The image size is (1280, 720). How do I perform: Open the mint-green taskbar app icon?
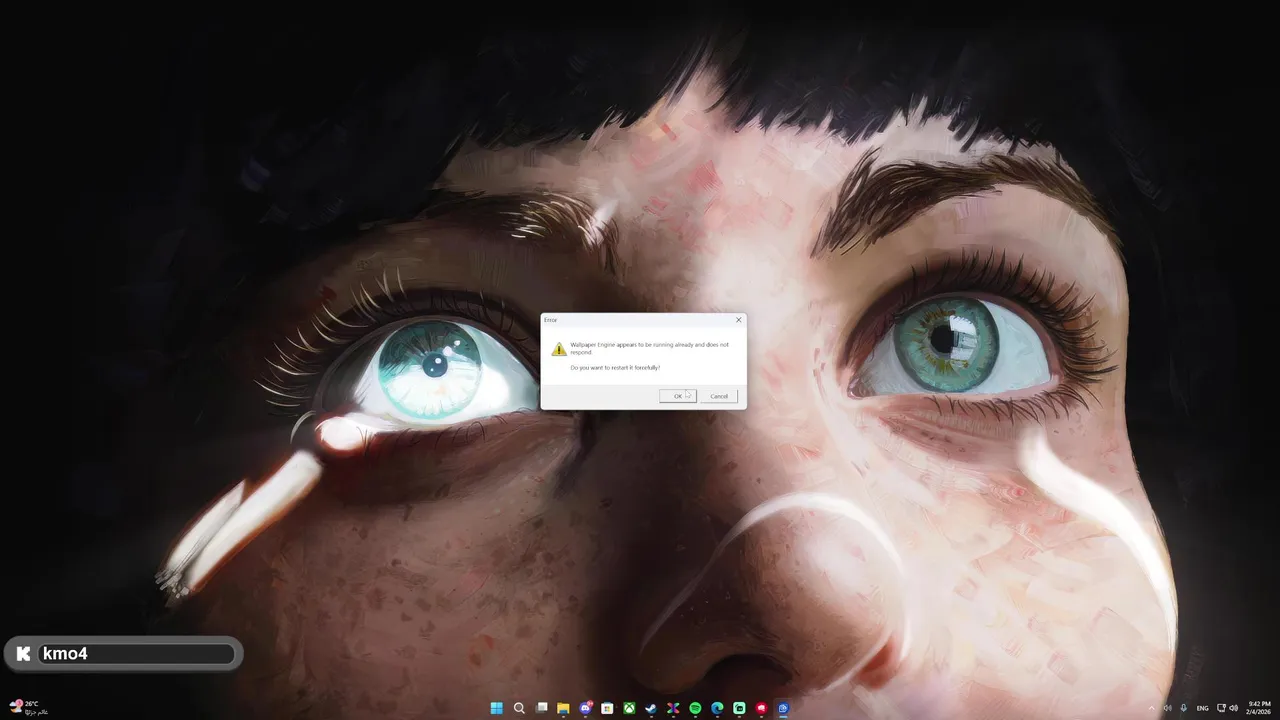[x=739, y=708]
